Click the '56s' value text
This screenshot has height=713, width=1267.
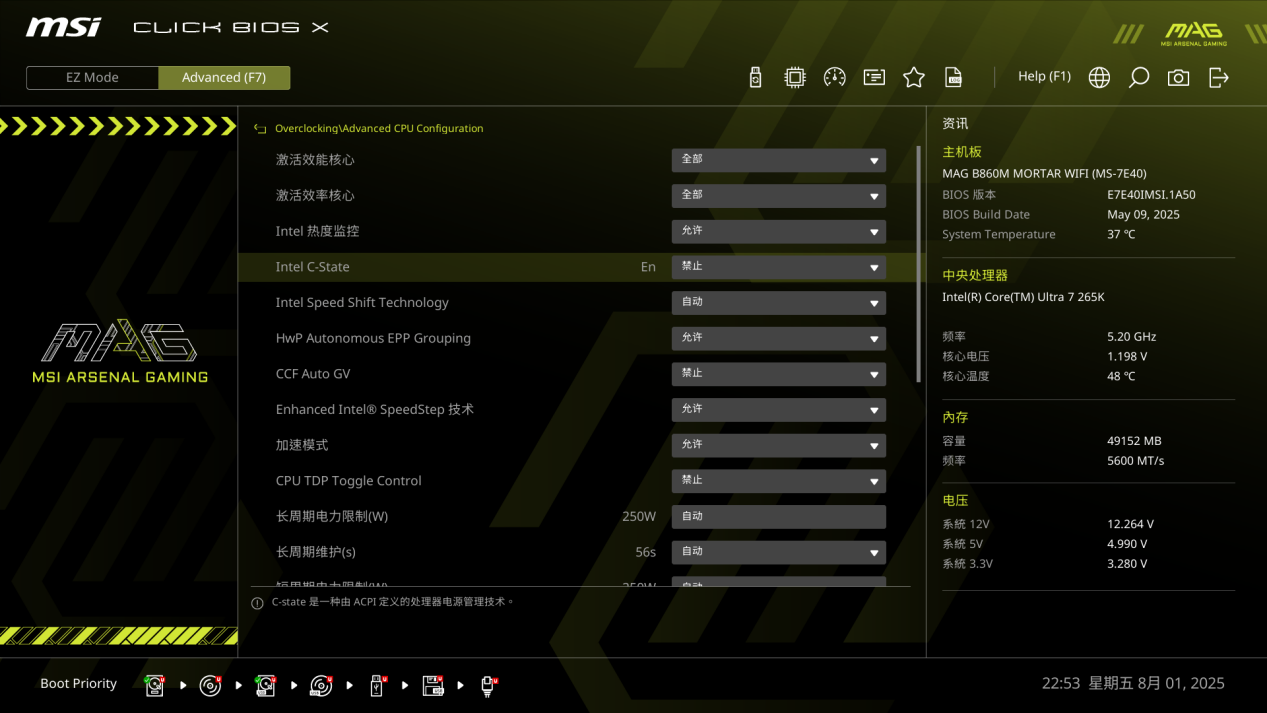pos(646,552)
